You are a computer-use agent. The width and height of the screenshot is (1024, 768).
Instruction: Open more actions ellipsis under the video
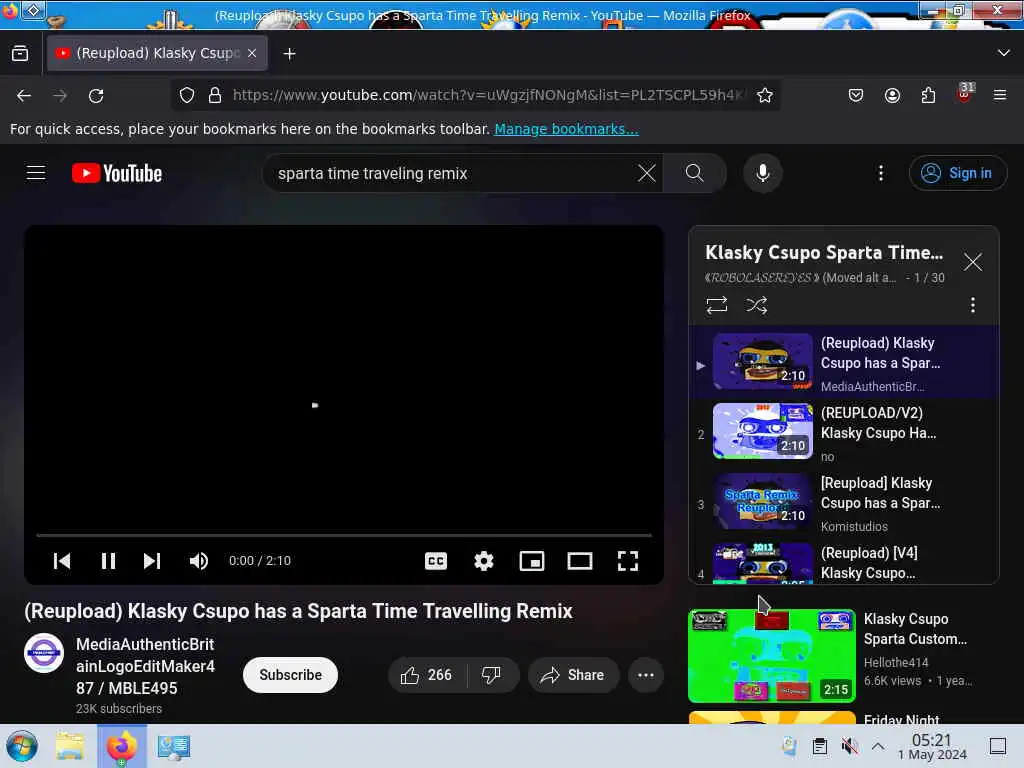pos(646,675)
